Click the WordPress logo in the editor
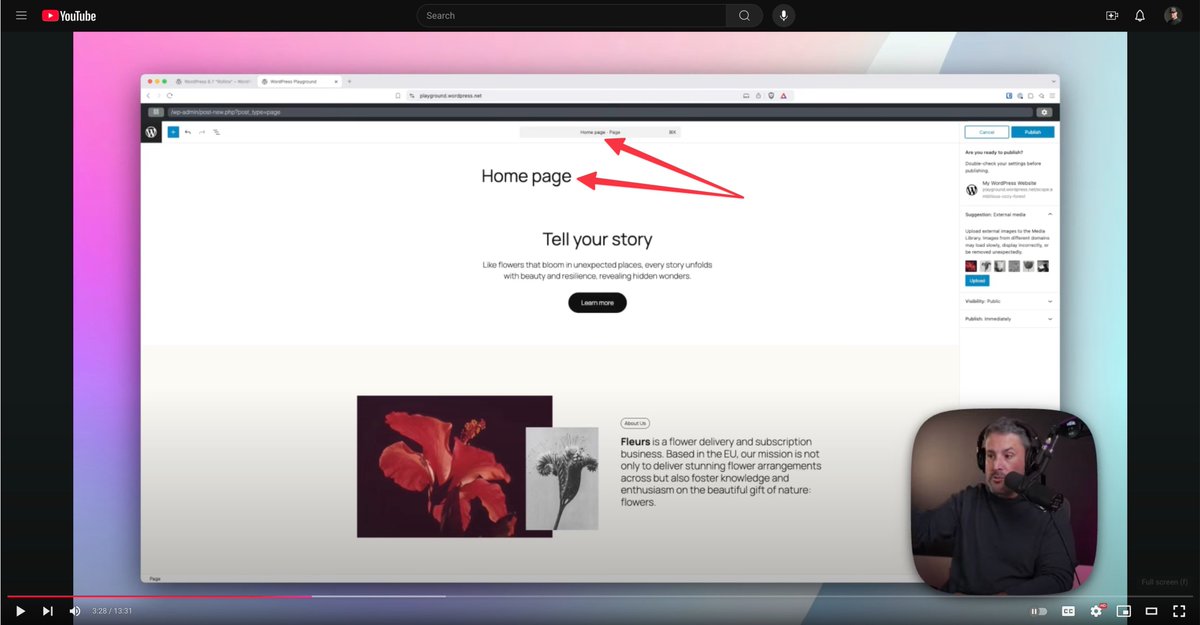Screen dimensions: 1200x625 coord(151,132)
